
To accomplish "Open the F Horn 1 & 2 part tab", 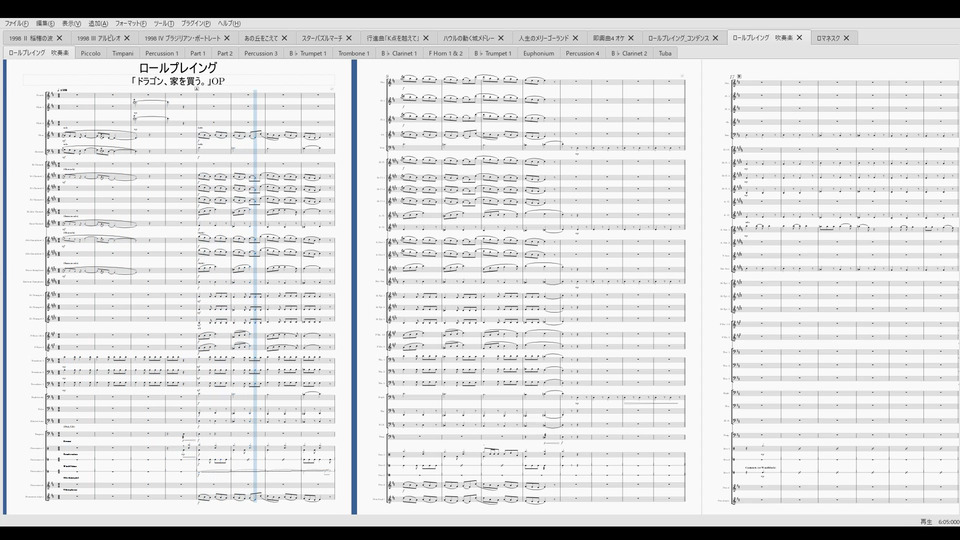I will pyautogui.click(x=446, y=53).
